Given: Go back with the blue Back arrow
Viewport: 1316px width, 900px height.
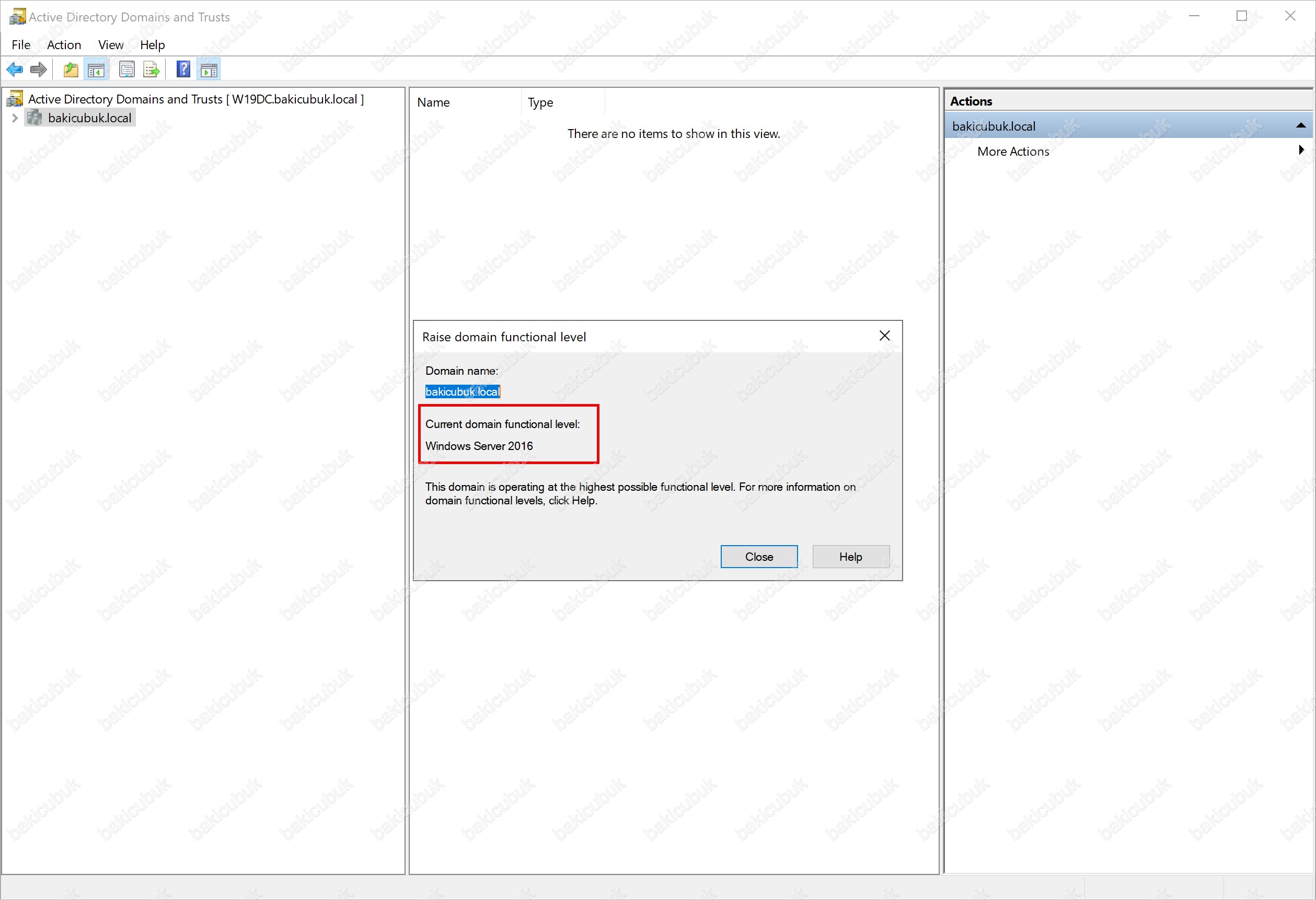Looking at the screenshot, I should pos(15,70).
